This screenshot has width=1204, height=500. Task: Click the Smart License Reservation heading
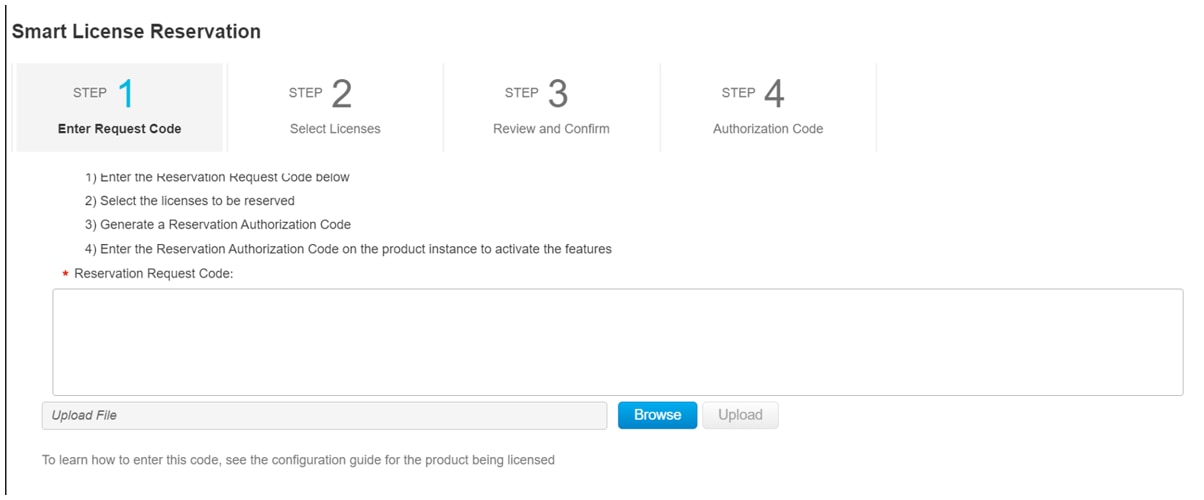(x=136, y=31)
